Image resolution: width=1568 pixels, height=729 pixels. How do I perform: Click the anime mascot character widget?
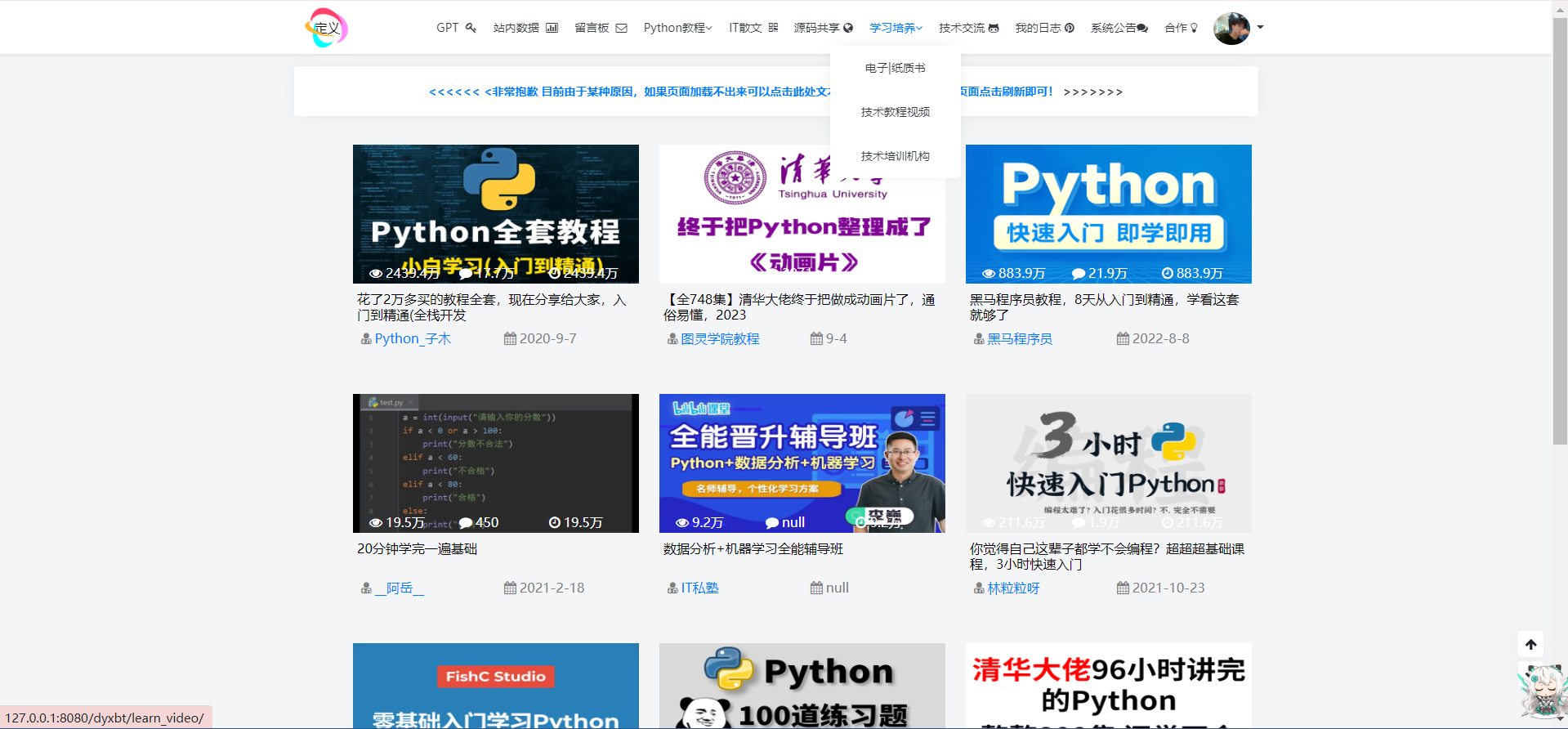[1543, 693]
